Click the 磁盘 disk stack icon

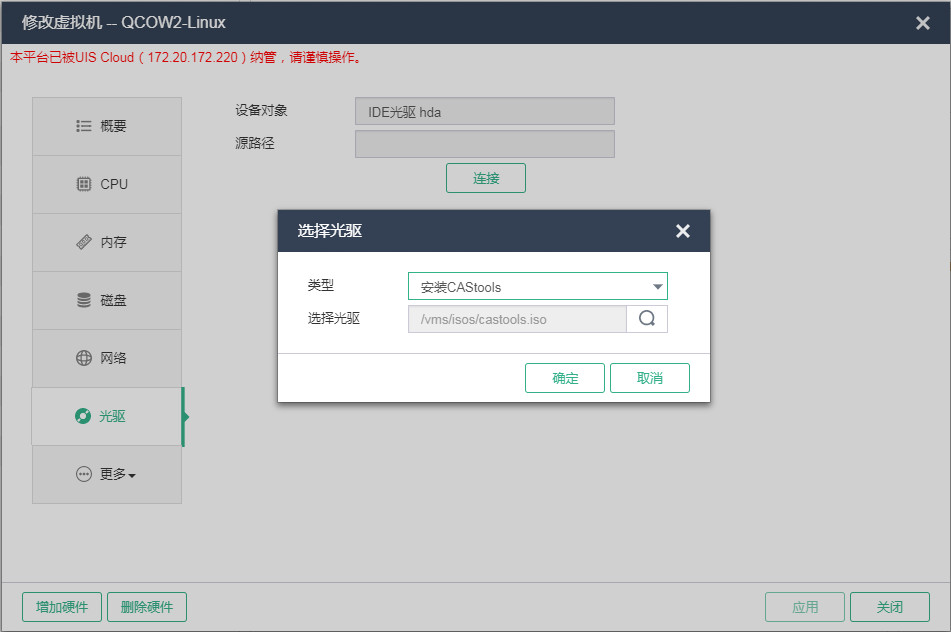click(84, 300)
